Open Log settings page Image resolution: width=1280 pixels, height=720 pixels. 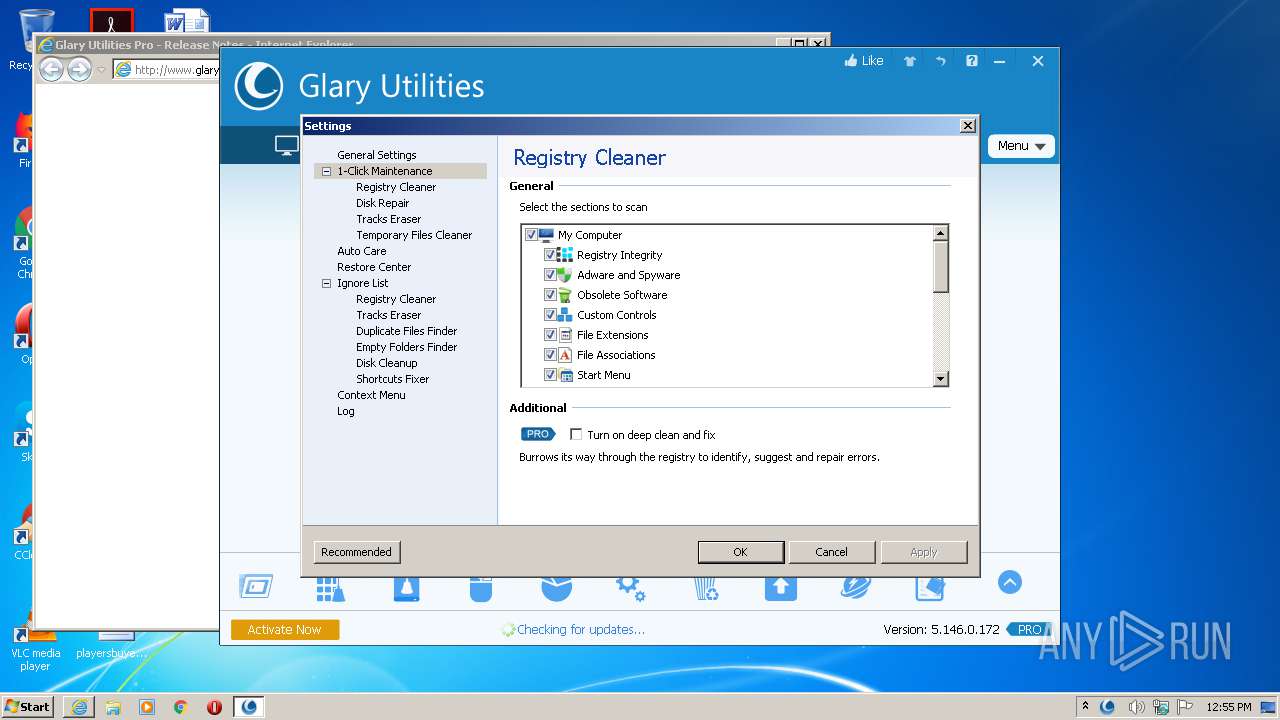coord(346,411)
